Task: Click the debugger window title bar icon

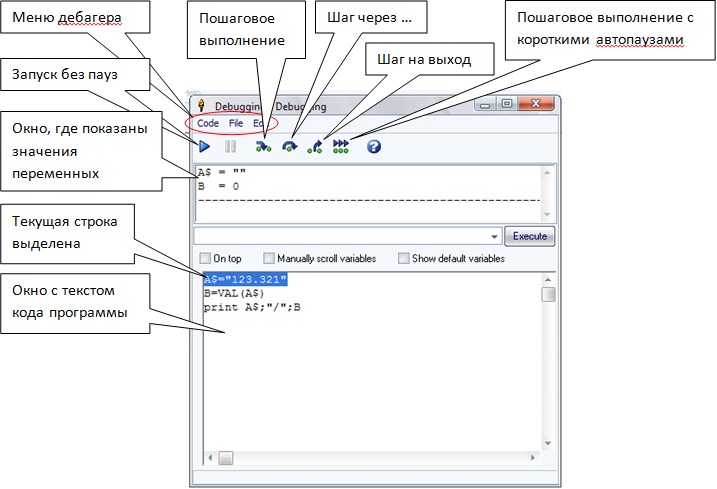Action: point(201,106)
